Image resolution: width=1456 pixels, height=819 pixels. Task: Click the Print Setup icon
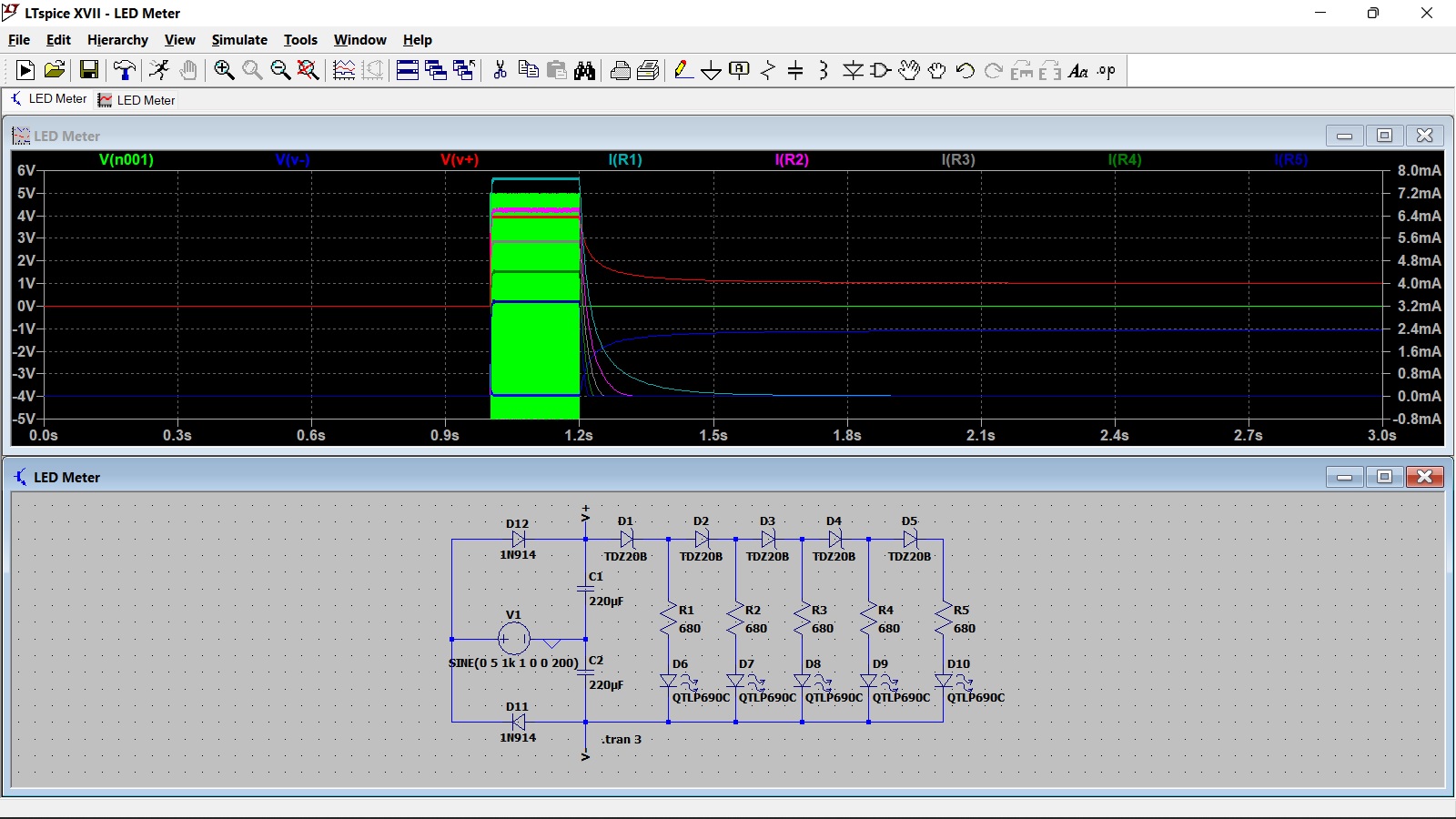[649, 70]
